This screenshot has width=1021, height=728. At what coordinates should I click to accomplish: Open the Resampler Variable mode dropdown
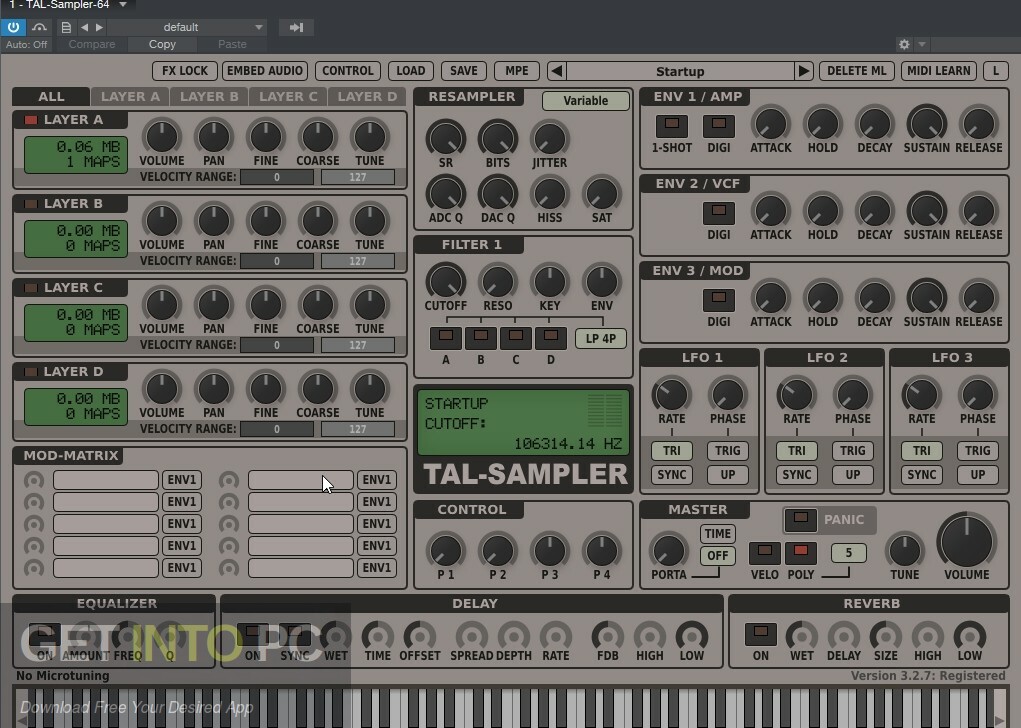point(585,101)
